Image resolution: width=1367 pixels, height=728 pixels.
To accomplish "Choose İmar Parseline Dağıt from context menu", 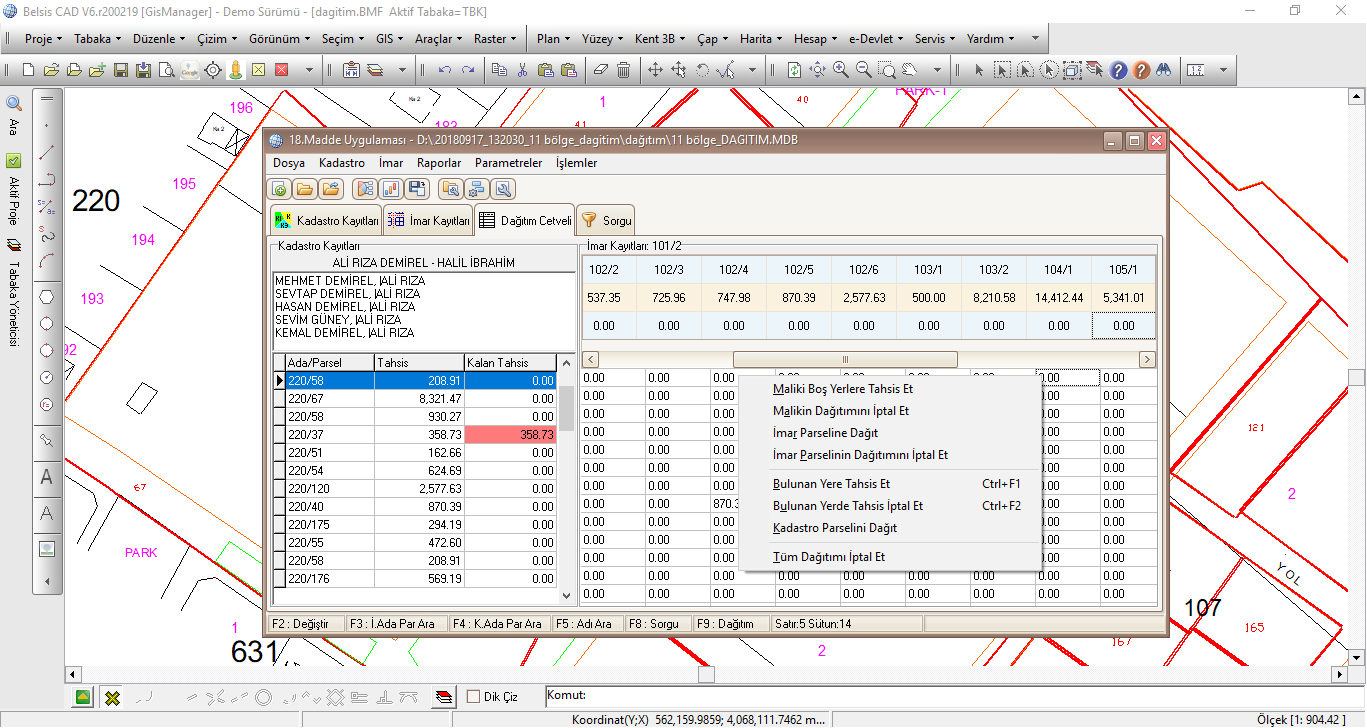I will [x=890, y=433].
